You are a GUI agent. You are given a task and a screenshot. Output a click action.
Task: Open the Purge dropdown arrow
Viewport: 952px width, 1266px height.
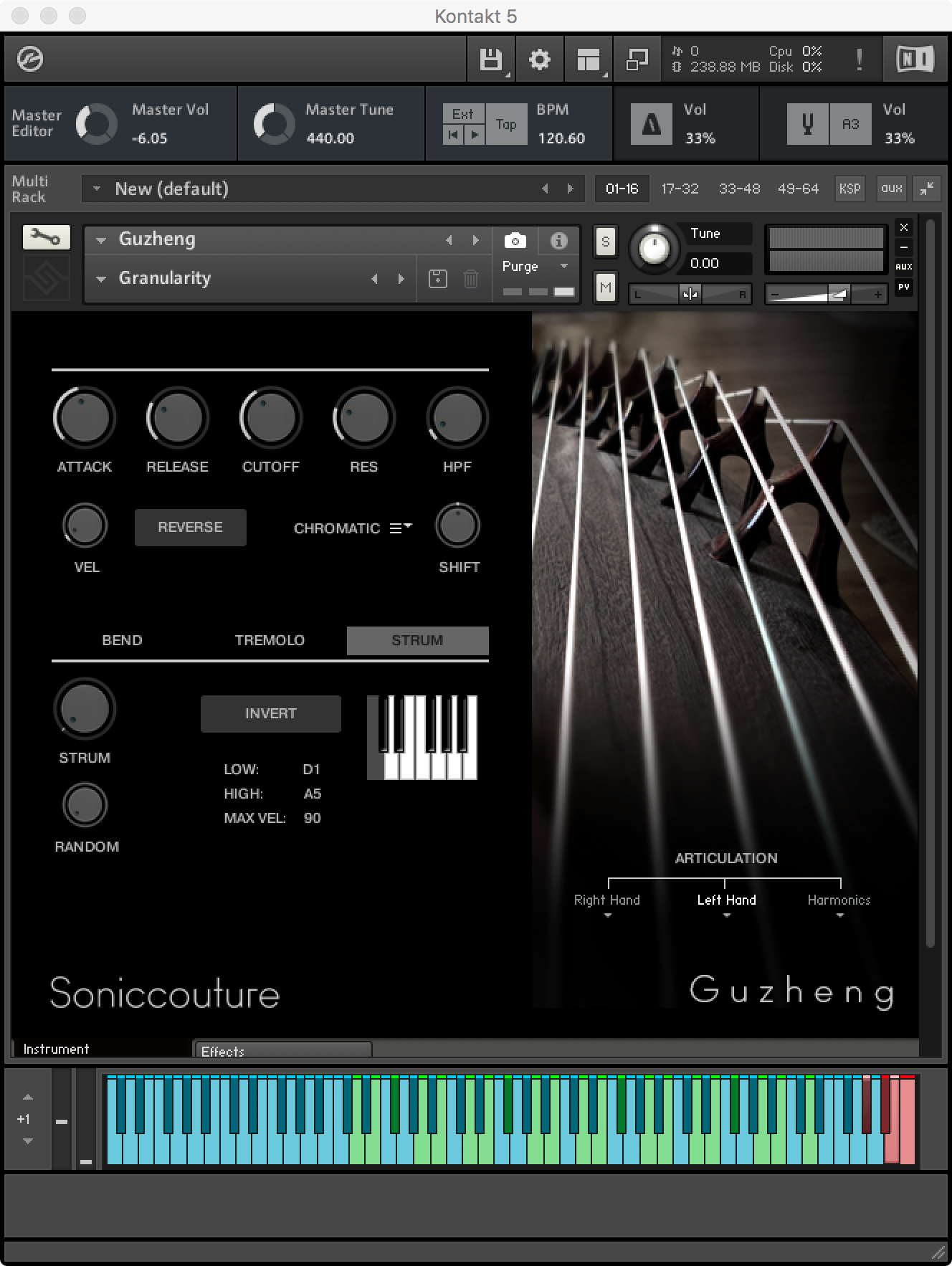(x=564, y=266)
